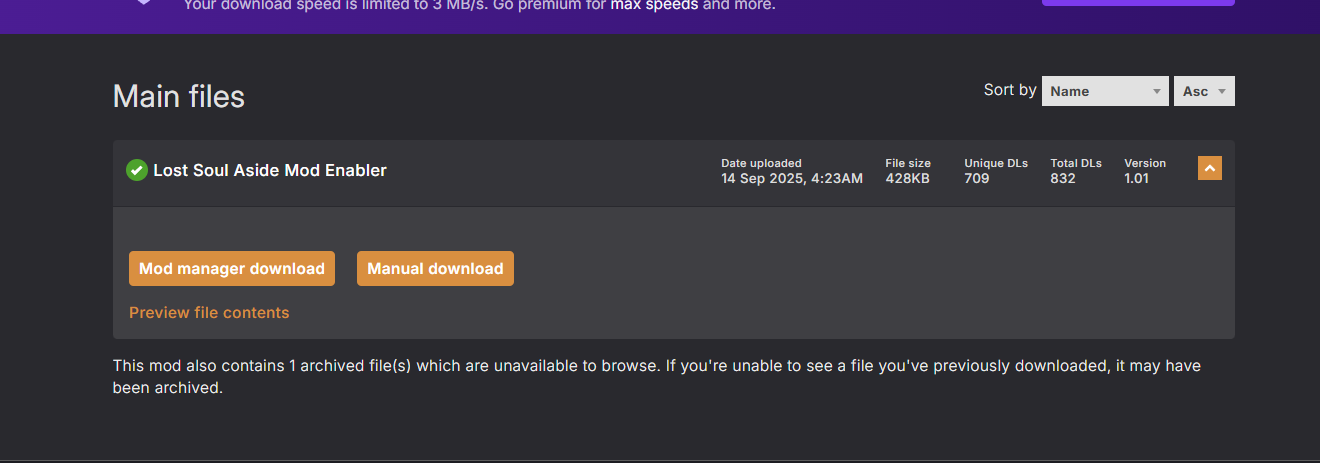Viewport: 1320px width, 463px height.
Task: Click the empty area right of Manual download
Action: click(850, 270)
